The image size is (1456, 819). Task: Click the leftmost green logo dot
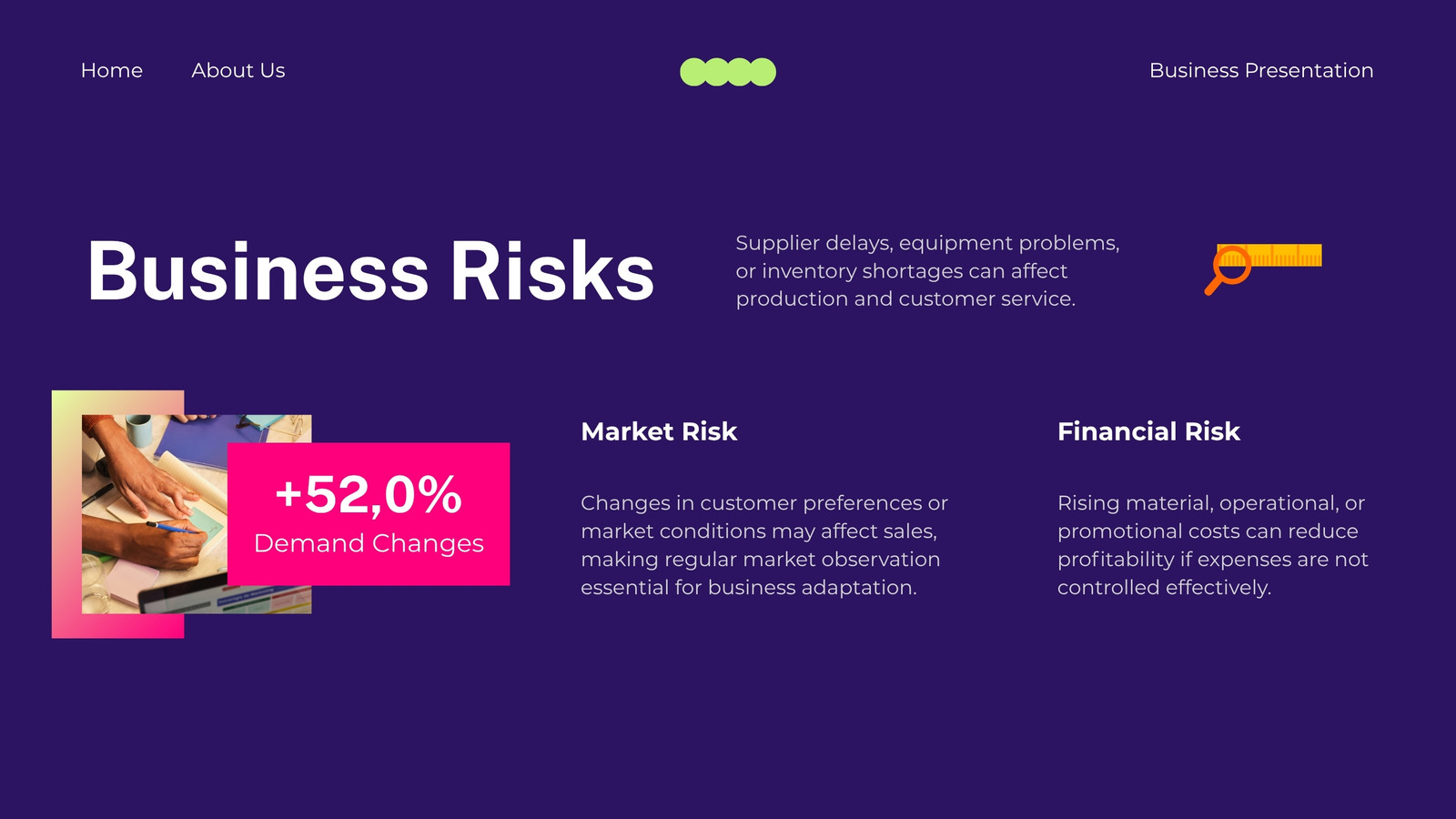pyautogui.click(x=694, y=72)
